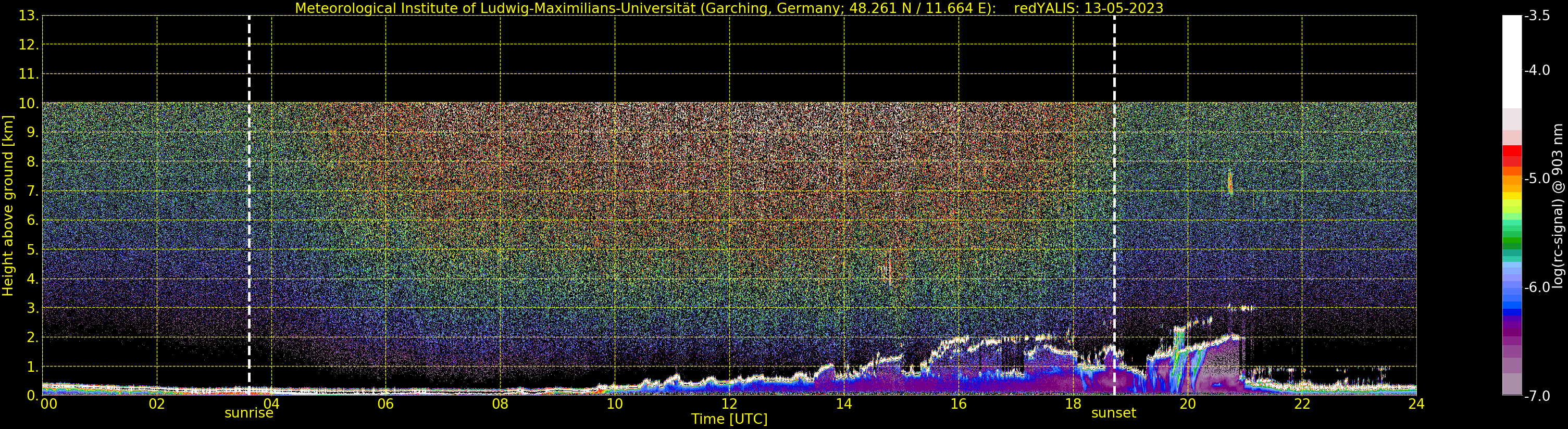Click the green precipitation streak just before 20 UTC

click(x=1179, y=359)
